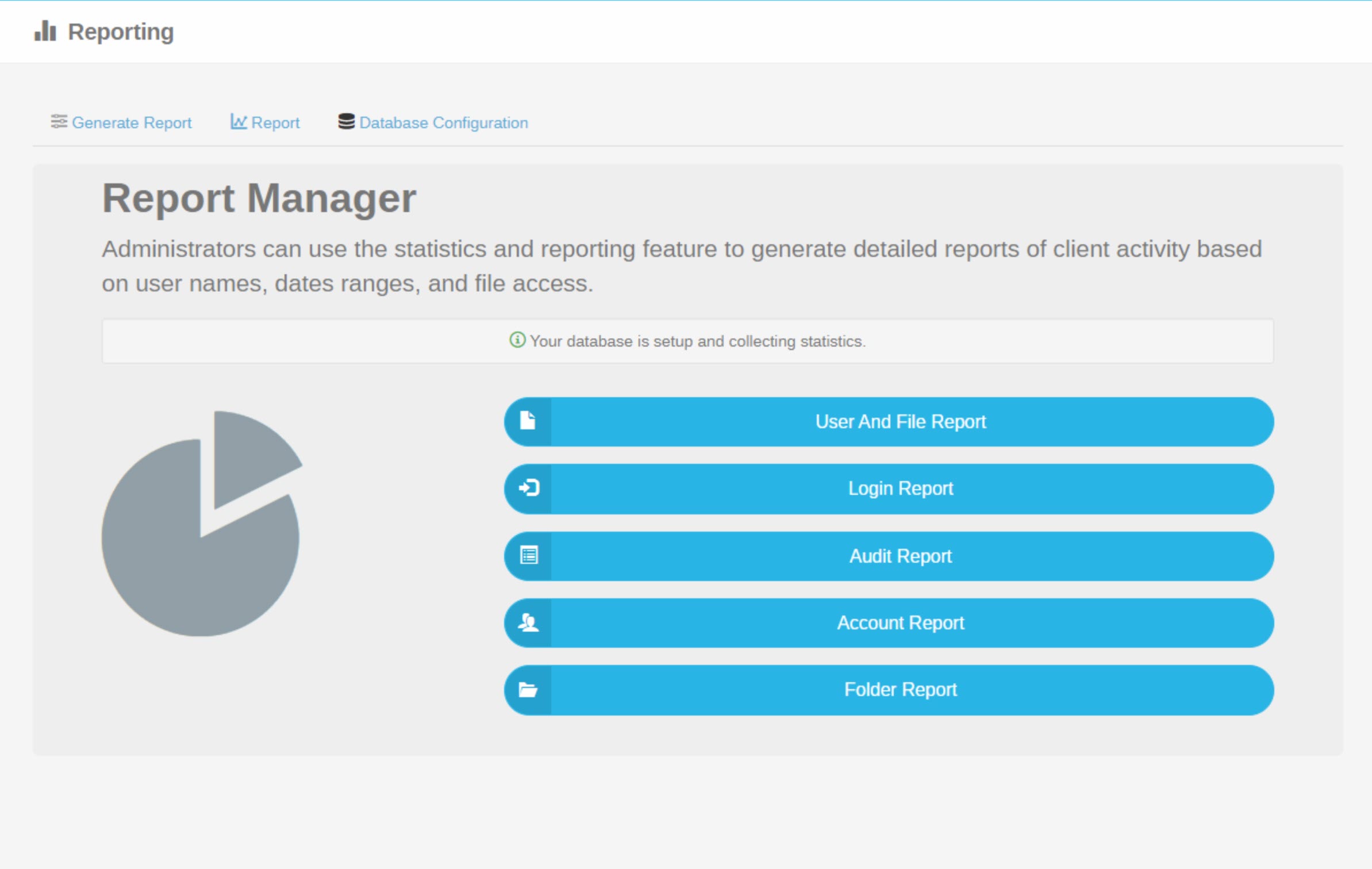Click the Generate Report sliders icon
The height and width of the screenshot is (869, 1372).
(59, 121)
